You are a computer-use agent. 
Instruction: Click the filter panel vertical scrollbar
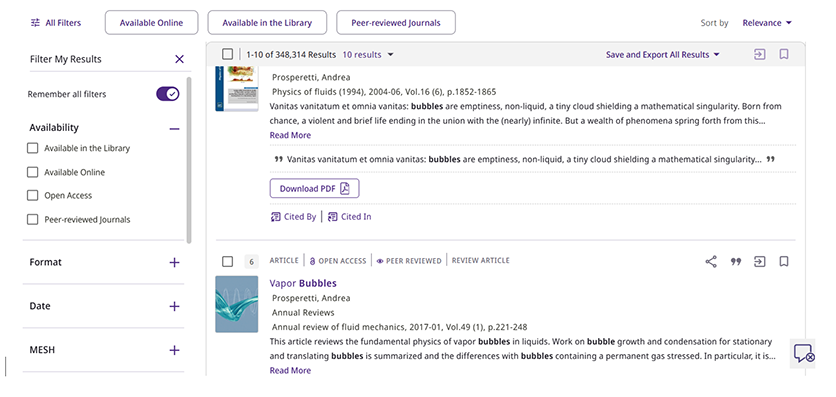(188, 160)
